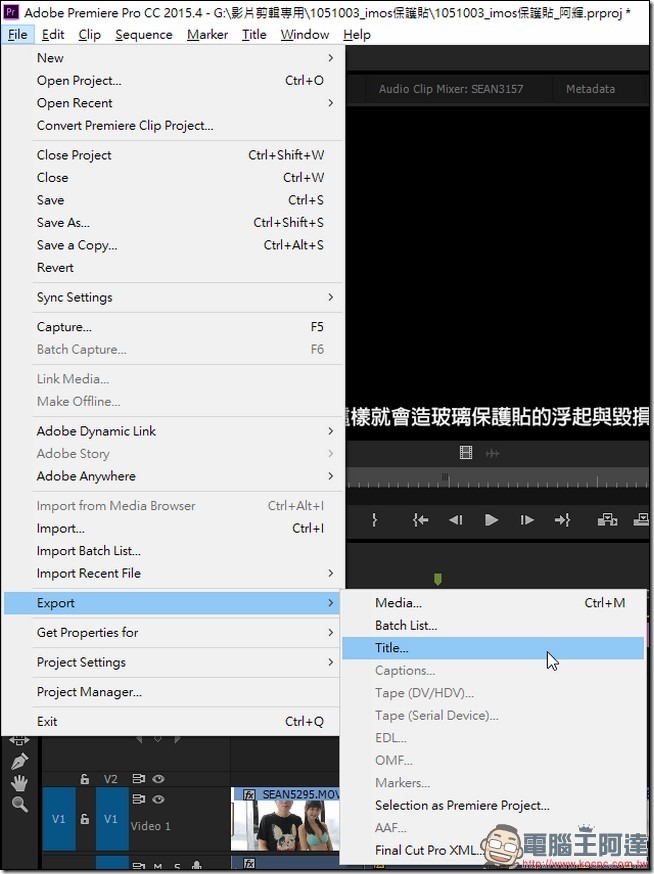Toggle the lock on the V2 track
Viewport: 654px width, 874px height.
tap(85, 779)
